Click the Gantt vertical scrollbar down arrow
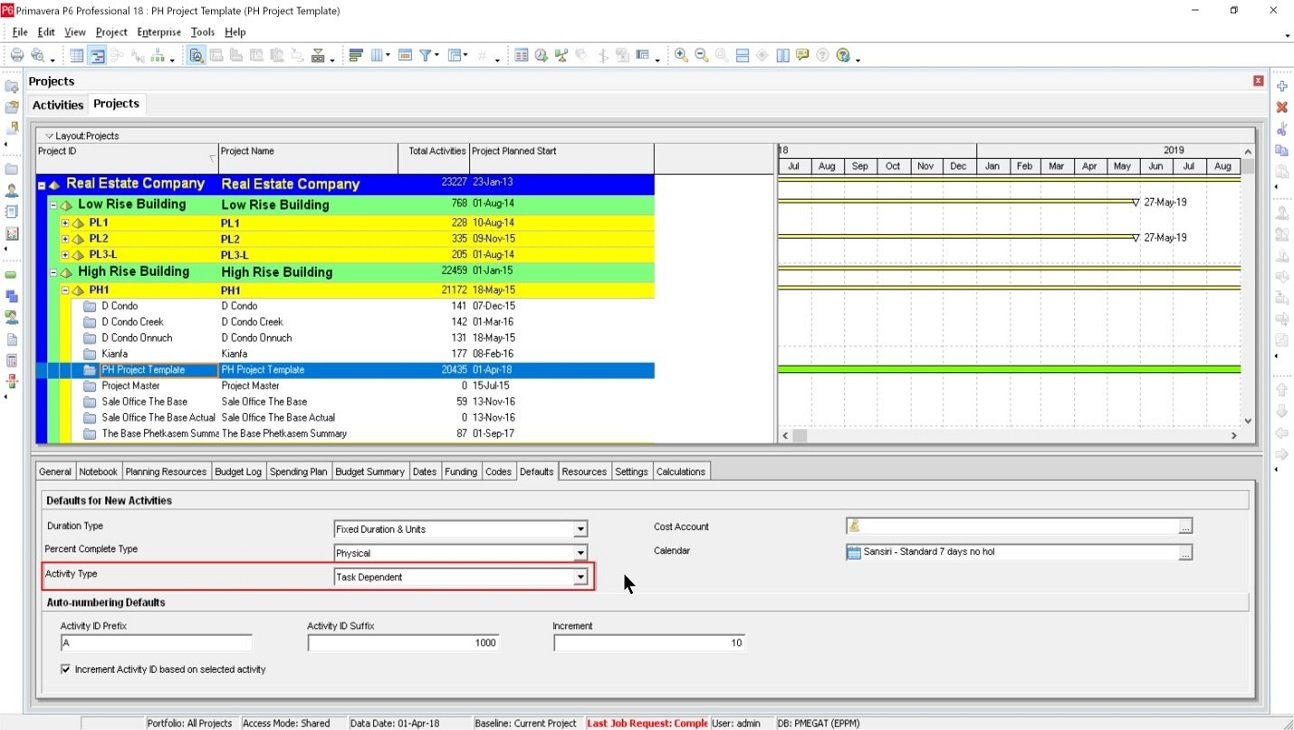This screenshot has width=1294, height=730. (x=1248, y=421)
